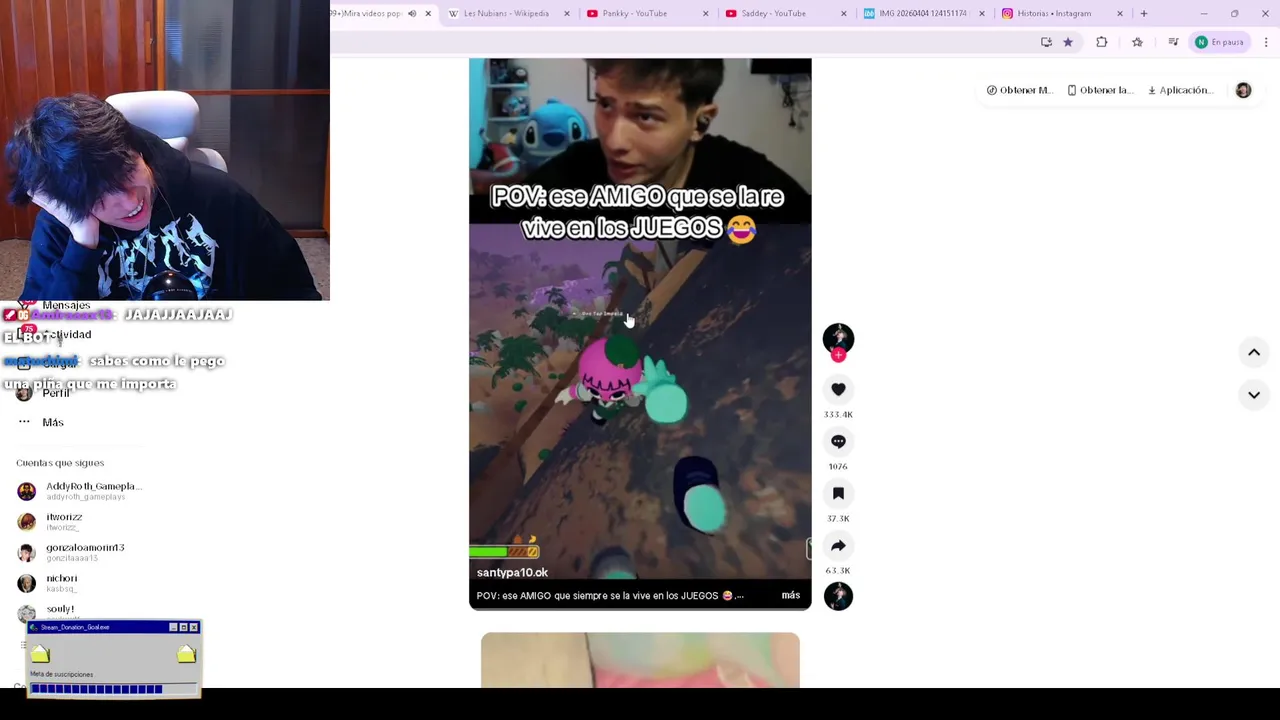Bookmark this page with the star icon
The height and width of the screenshot is (720, 1280).
click(x=1068, y=42)
